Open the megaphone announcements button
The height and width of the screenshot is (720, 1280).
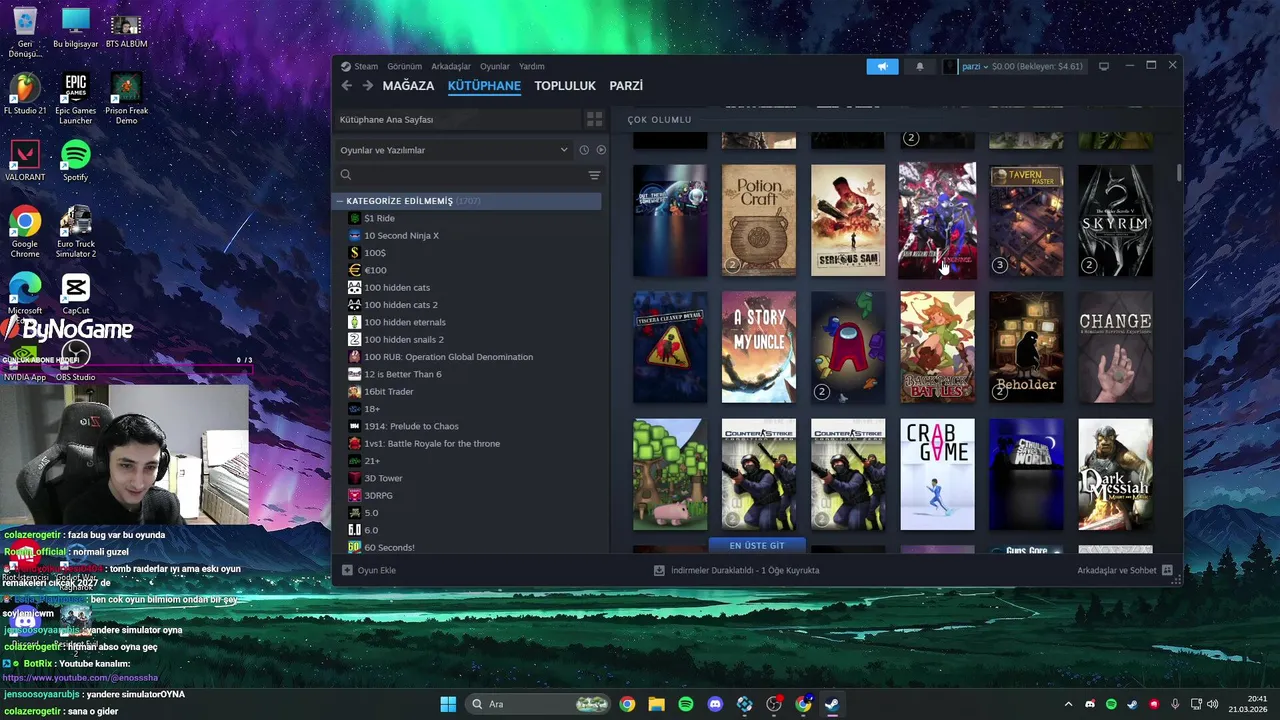point(882,66)
